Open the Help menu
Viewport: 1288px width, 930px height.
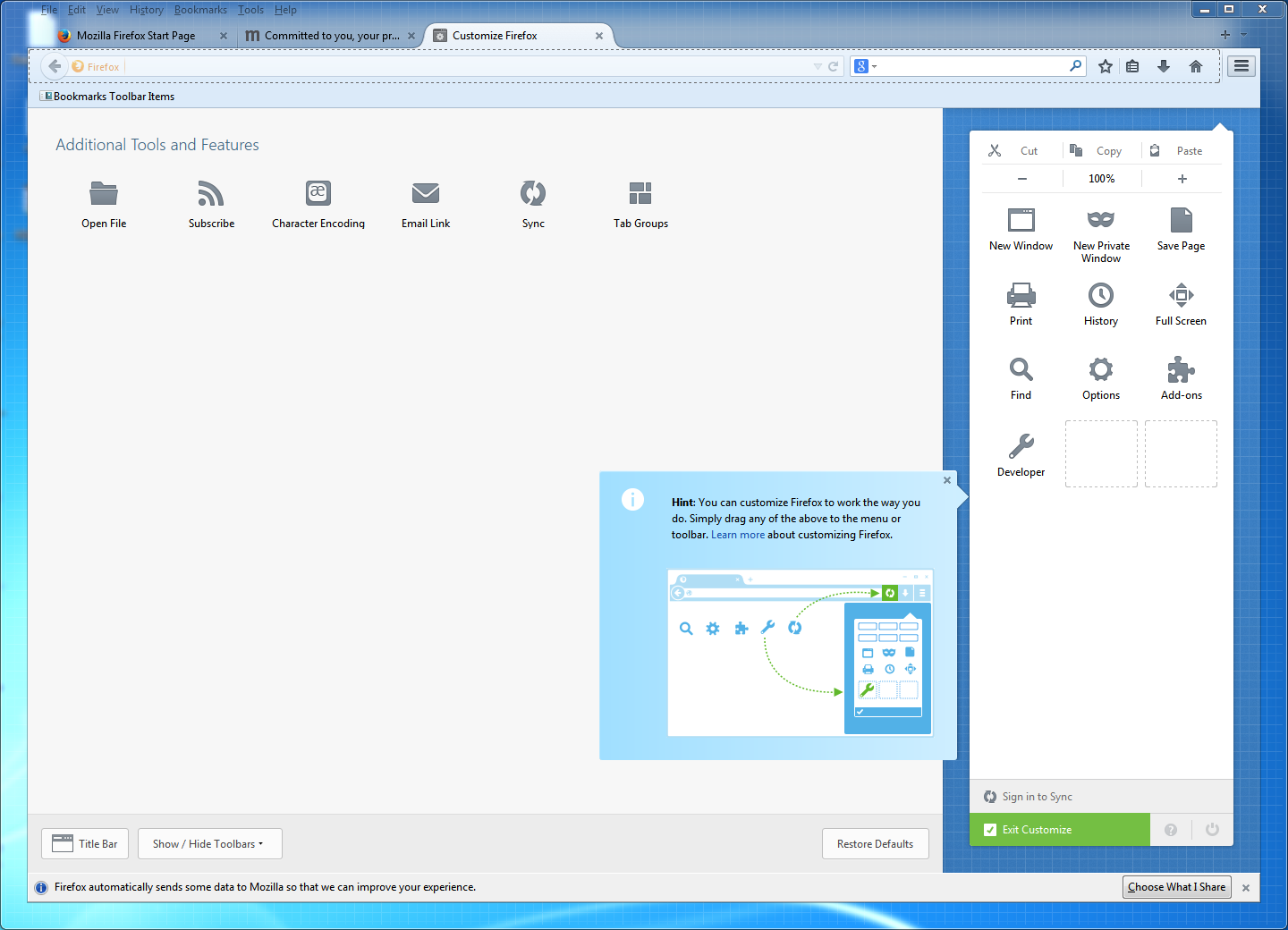click(x=285, y=10)
